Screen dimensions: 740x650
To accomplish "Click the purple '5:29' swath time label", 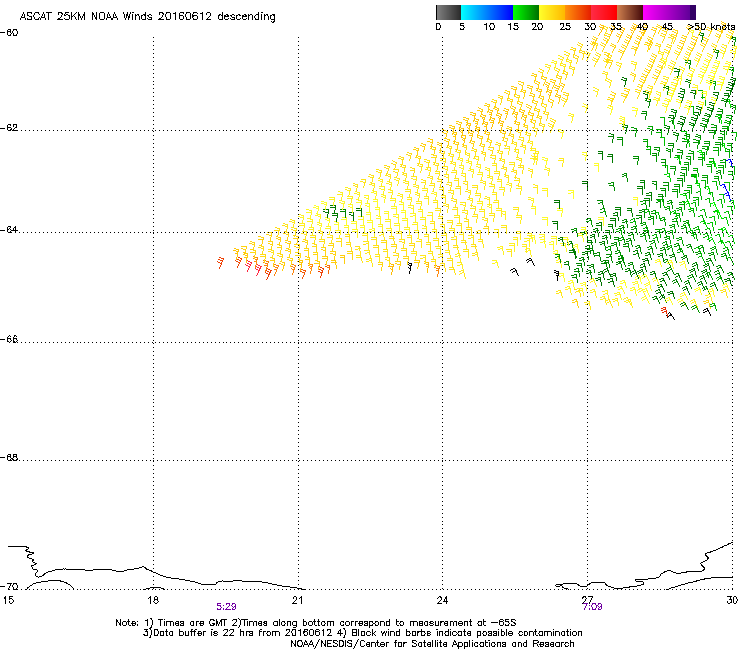I will click(227, 607).
